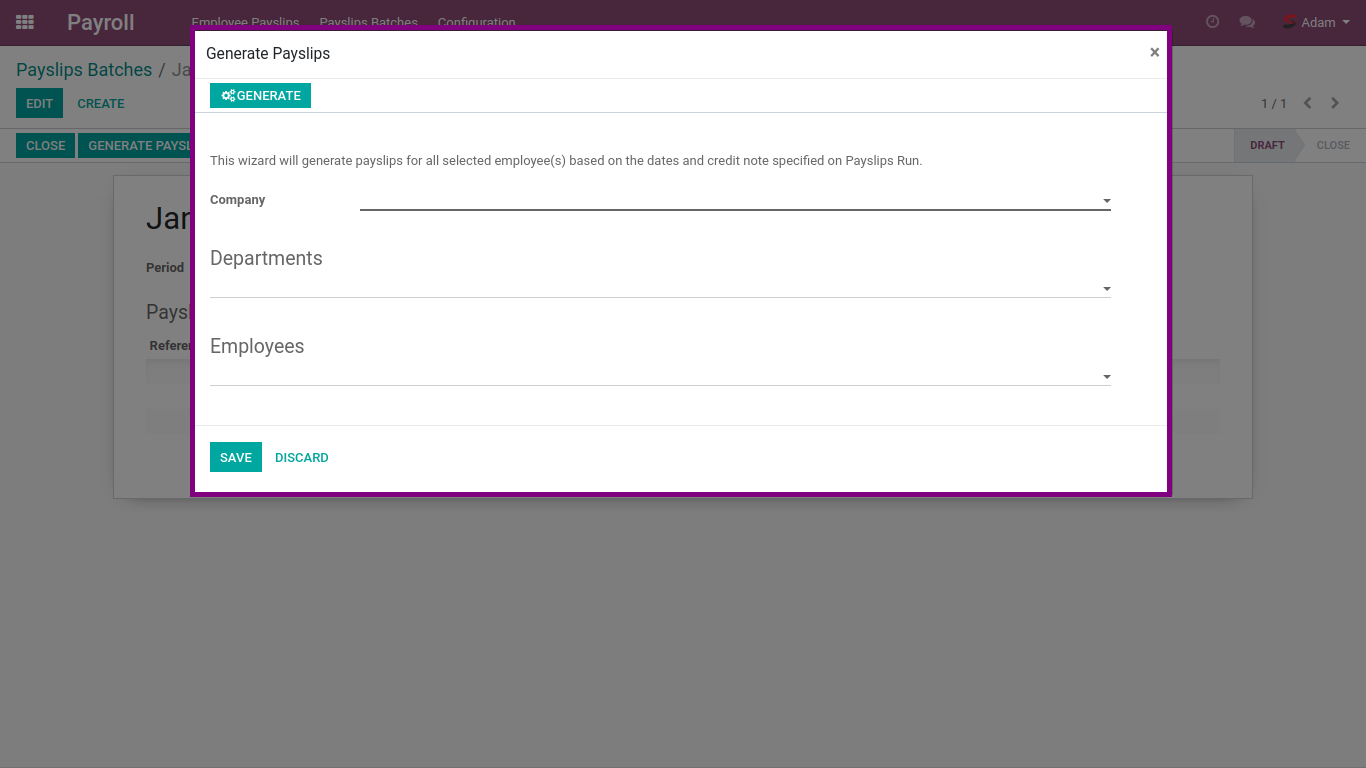This screenshot has width=1366, height=768.
Task: Click Discard to cancel the wizard
Action: [x=301, y=457]
